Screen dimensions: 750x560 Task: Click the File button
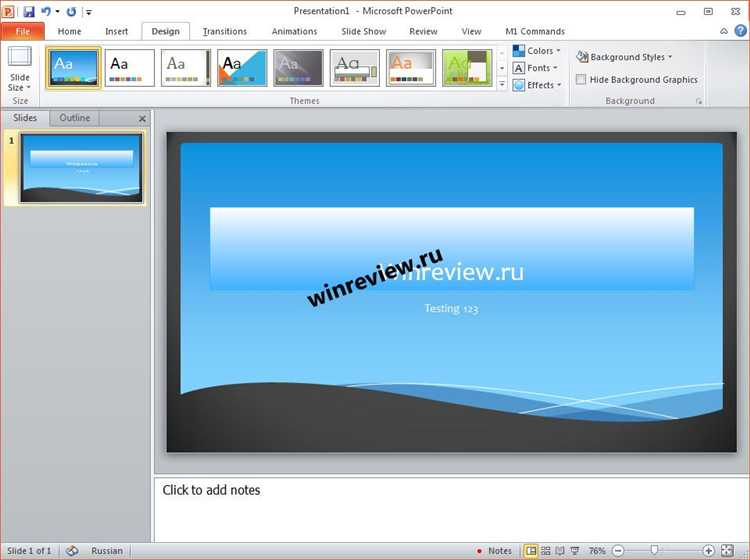coord(23,32)
